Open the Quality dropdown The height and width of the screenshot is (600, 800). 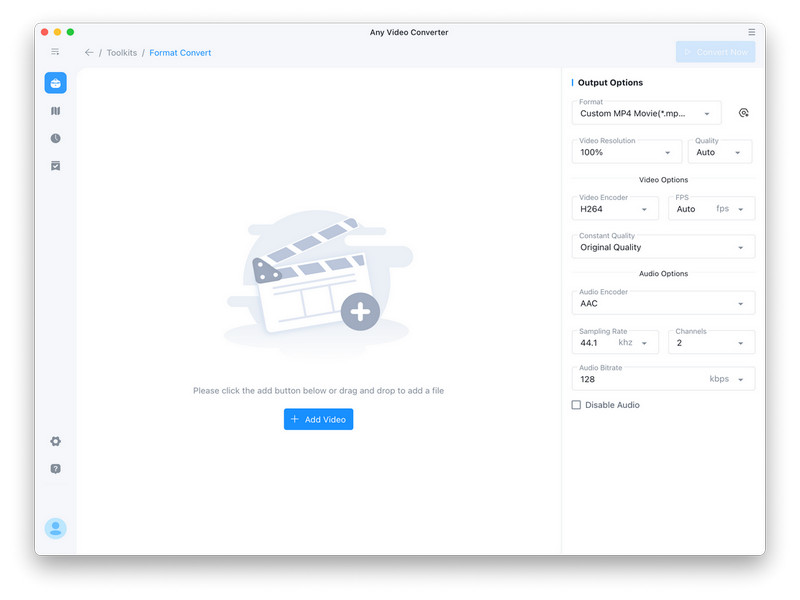[x=720, y=152]
